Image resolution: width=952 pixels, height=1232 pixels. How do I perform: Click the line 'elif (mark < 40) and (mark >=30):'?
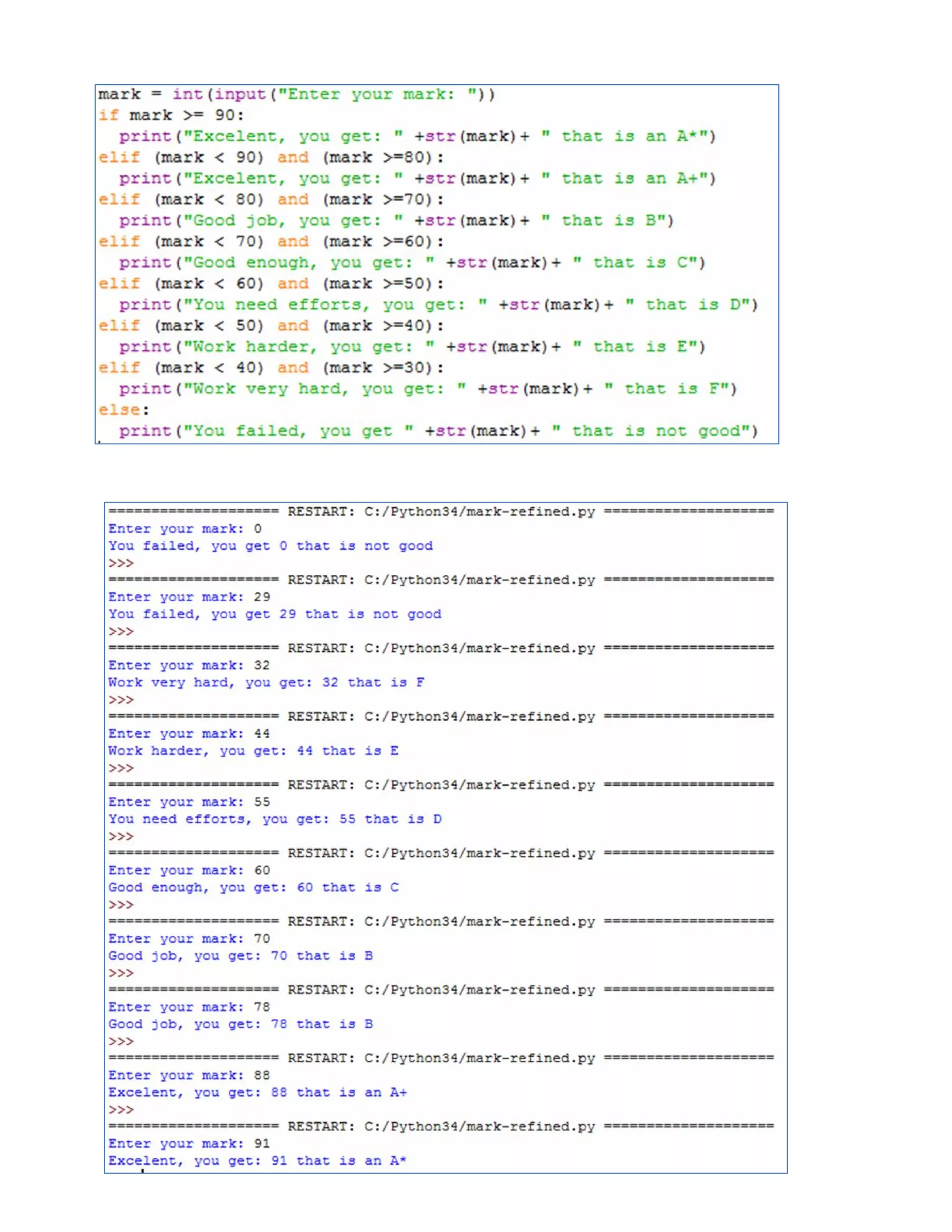pos(271,368)
